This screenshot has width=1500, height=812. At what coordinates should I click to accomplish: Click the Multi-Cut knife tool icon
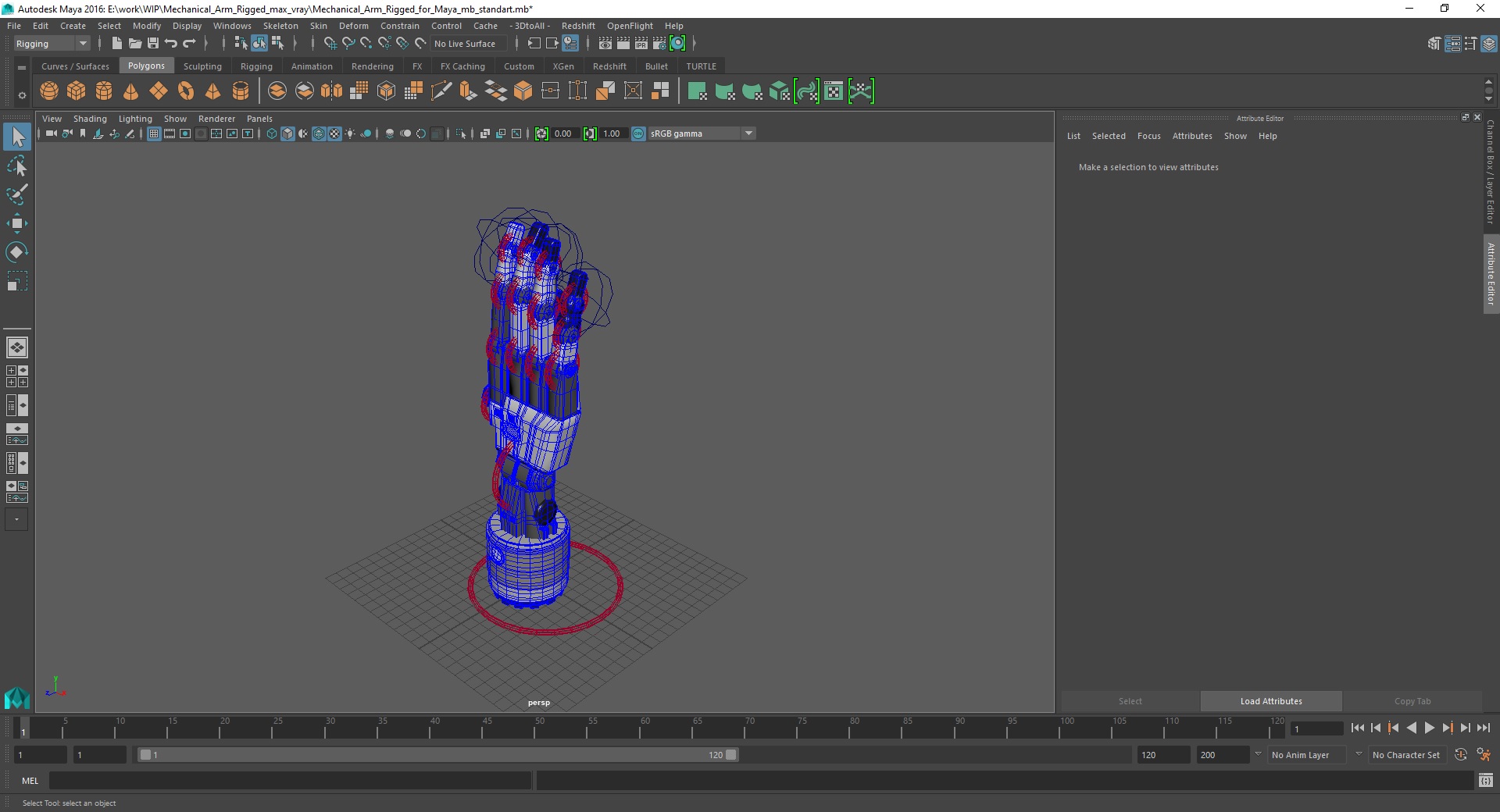(x=441, y=91)
